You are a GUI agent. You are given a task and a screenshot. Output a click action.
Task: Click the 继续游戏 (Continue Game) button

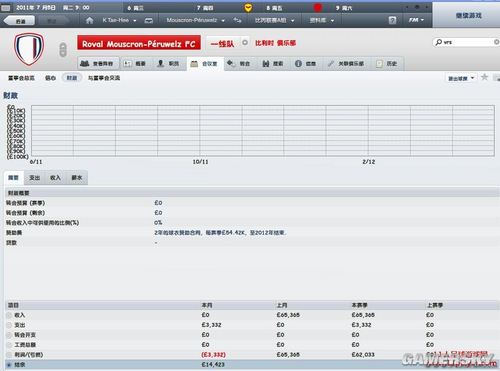(468, 15)
